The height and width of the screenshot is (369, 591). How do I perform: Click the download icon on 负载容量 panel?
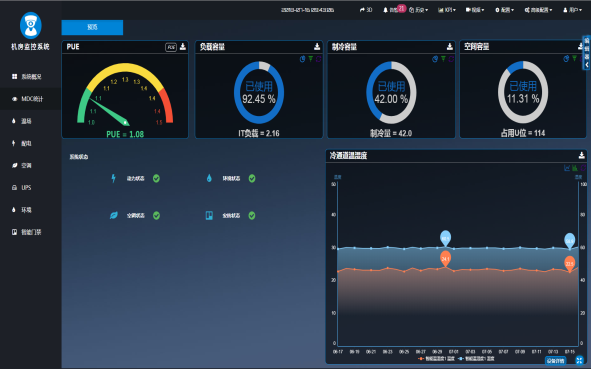coord(317,46)
